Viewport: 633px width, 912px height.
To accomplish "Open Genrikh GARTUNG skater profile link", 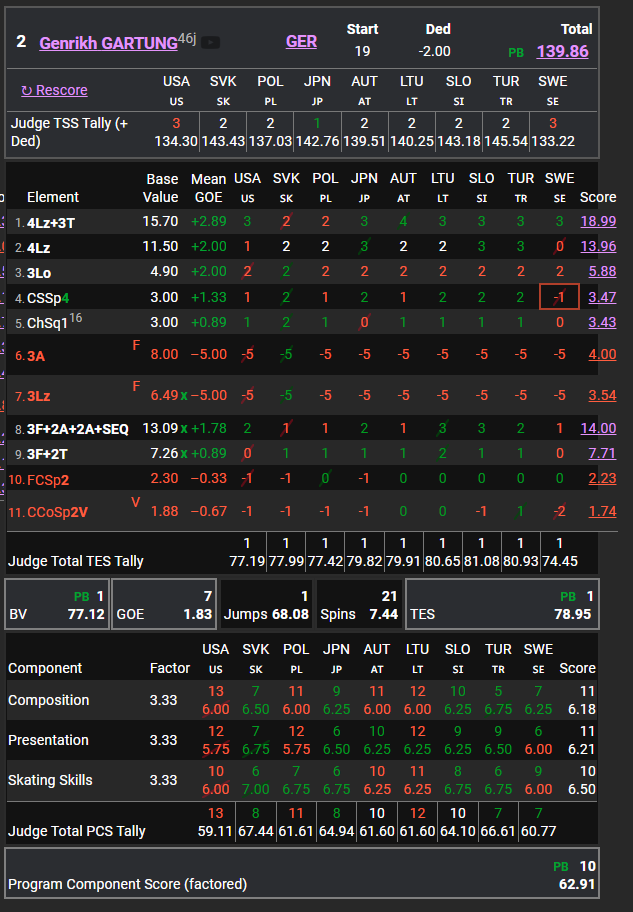I will pos(106,42).
